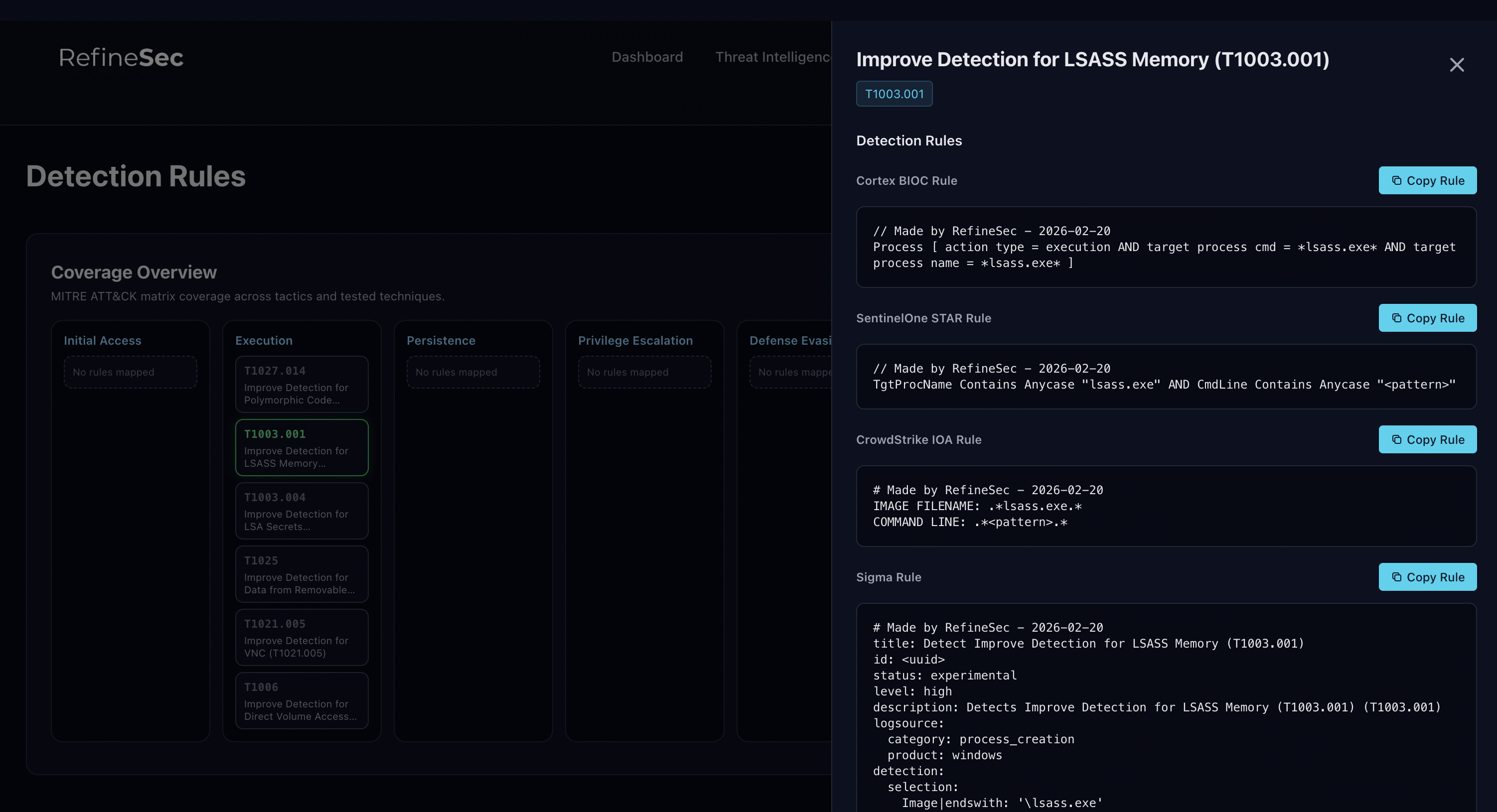Select the T1003.001 LSASS Memory card
Screen dimensions: 1497x812
click(x=301, y=448)
